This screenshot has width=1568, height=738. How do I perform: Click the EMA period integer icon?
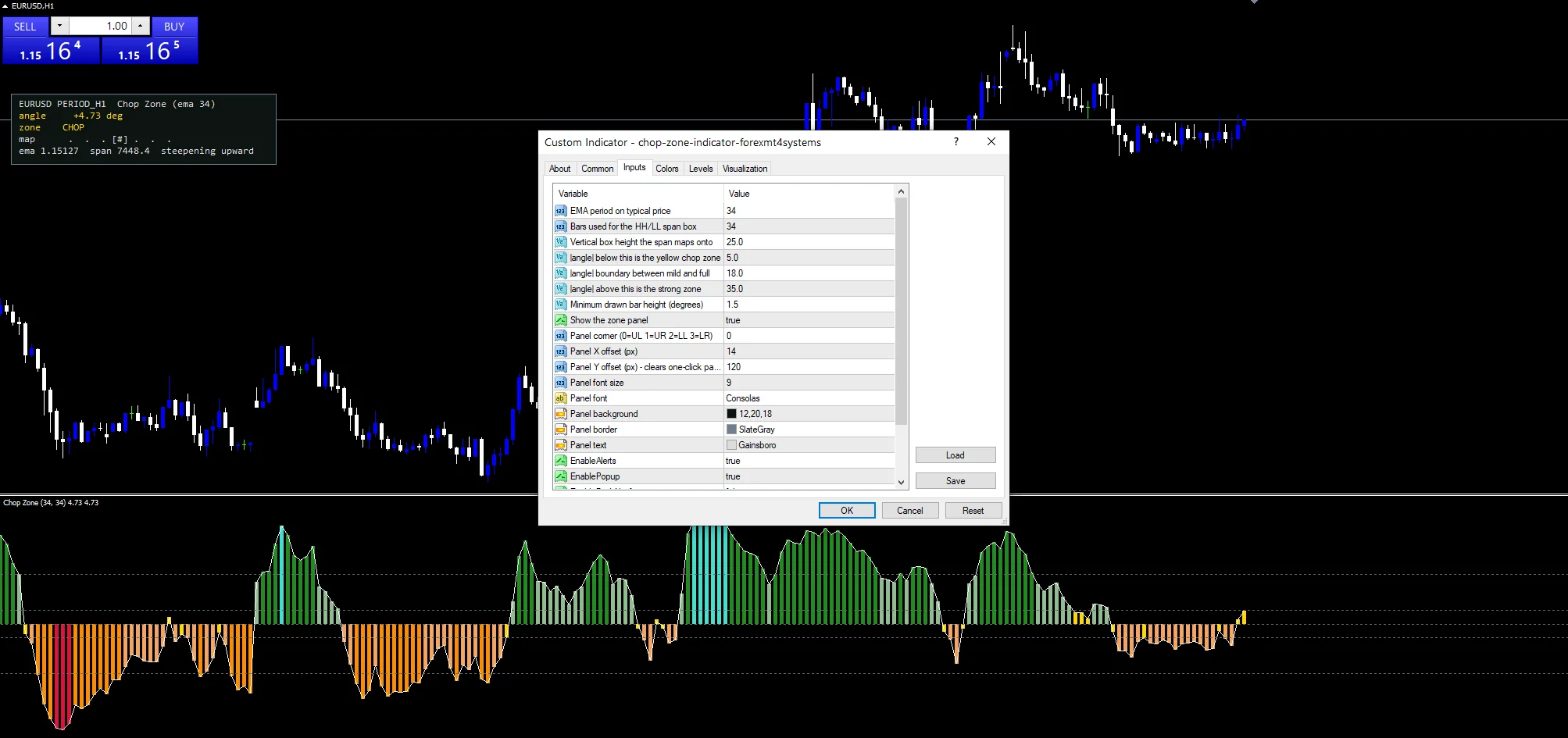(x=560, y=211)
